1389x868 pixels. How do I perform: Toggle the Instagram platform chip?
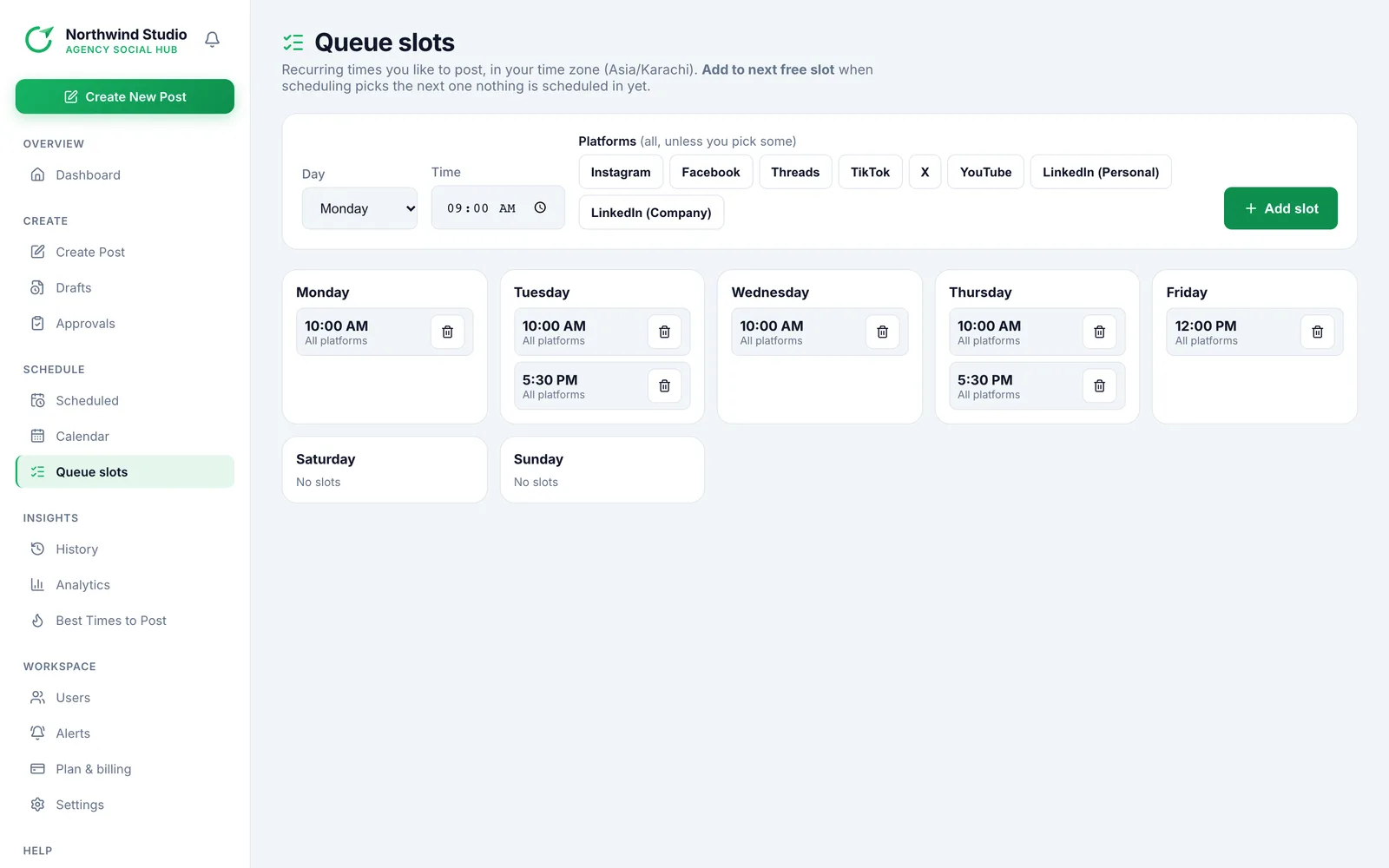(621, 172)
